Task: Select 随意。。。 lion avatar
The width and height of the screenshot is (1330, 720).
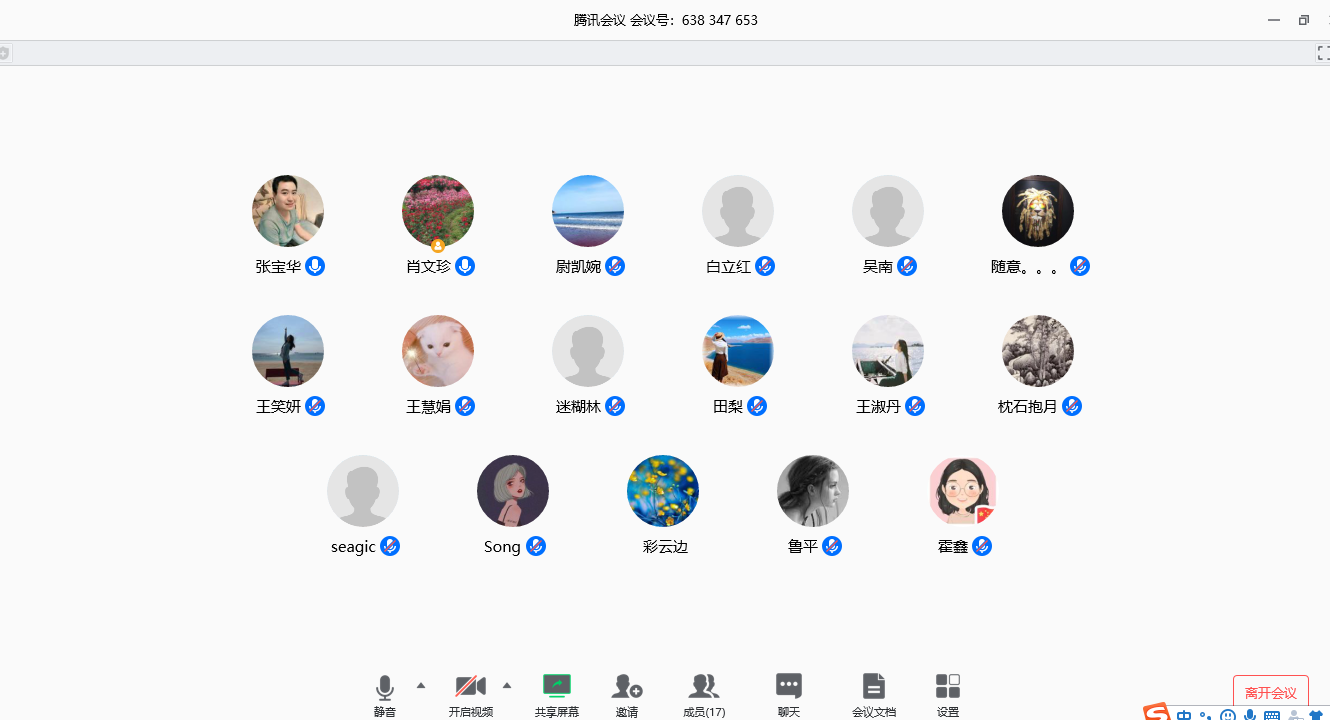Action: click(1038, 211)
